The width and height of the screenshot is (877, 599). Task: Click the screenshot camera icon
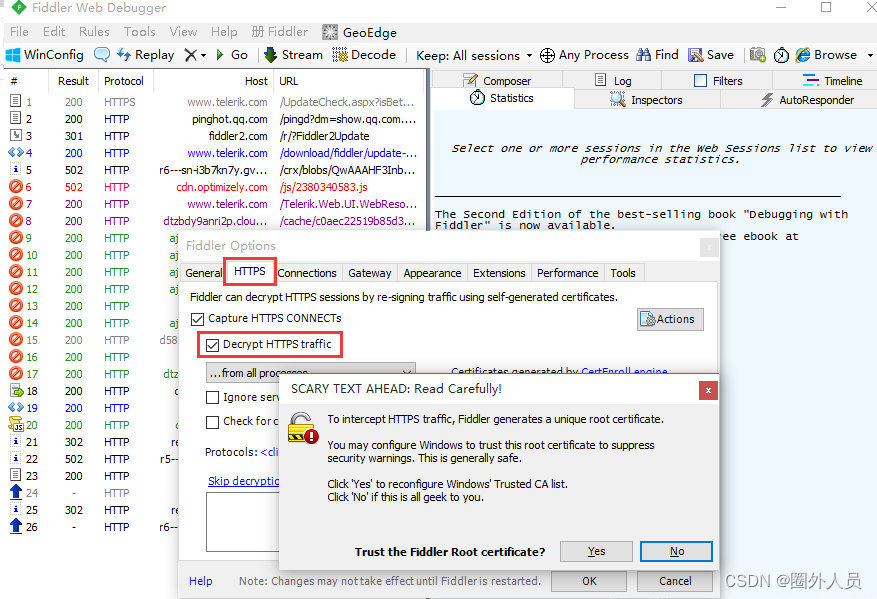758,55
